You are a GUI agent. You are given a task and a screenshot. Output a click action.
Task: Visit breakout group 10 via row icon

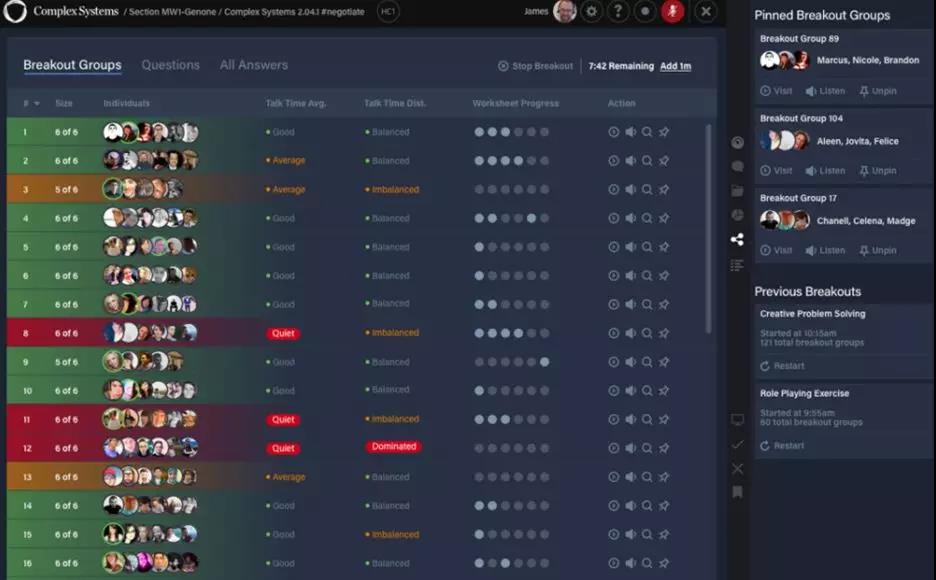pyautogui.click(x=614, y=391)
